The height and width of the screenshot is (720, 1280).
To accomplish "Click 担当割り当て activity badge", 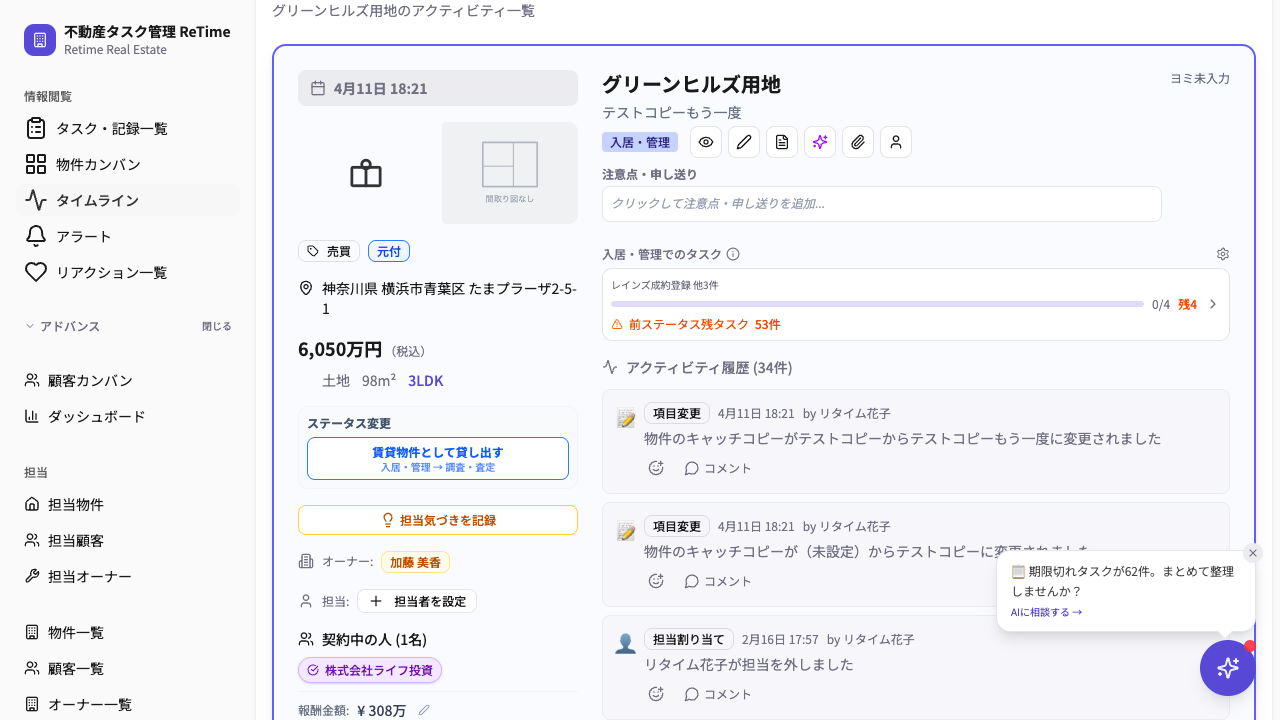I will point(689,639).
